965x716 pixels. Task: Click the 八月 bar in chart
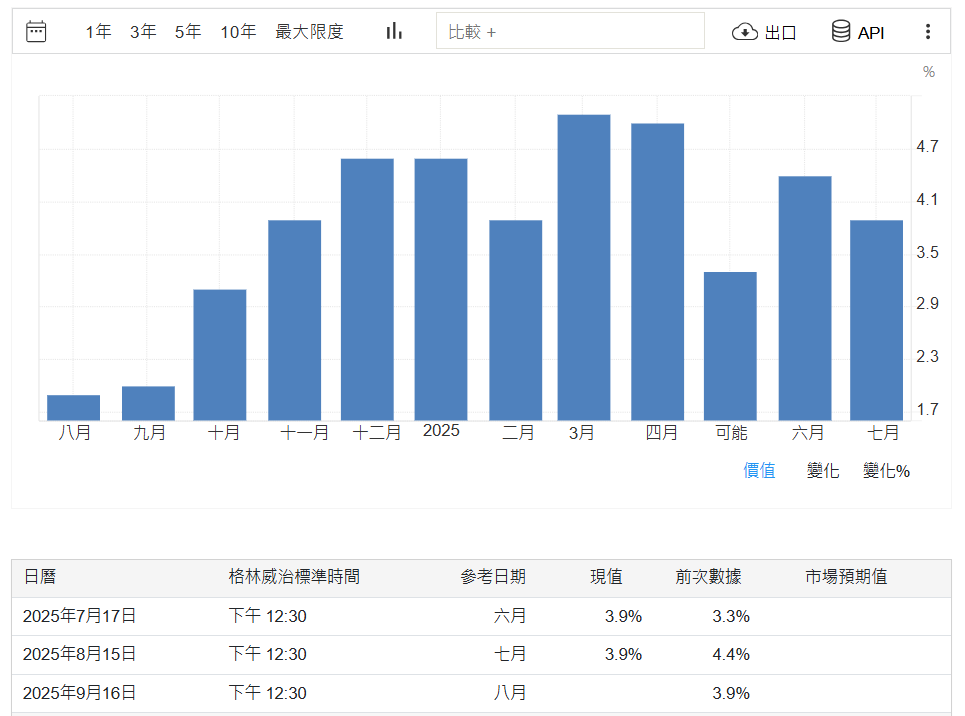tap(73, 408)
